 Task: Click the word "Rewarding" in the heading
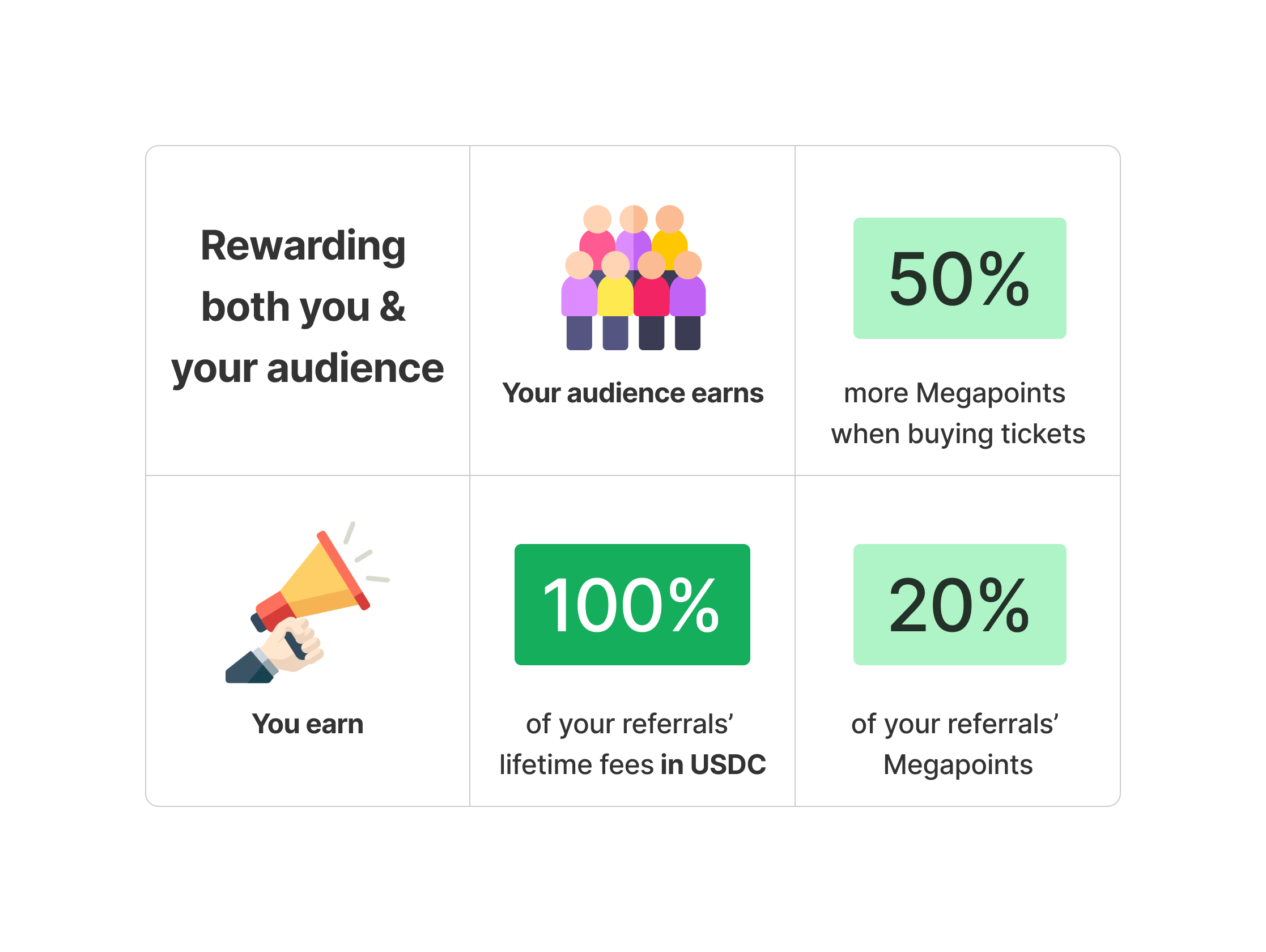(303, 245)
